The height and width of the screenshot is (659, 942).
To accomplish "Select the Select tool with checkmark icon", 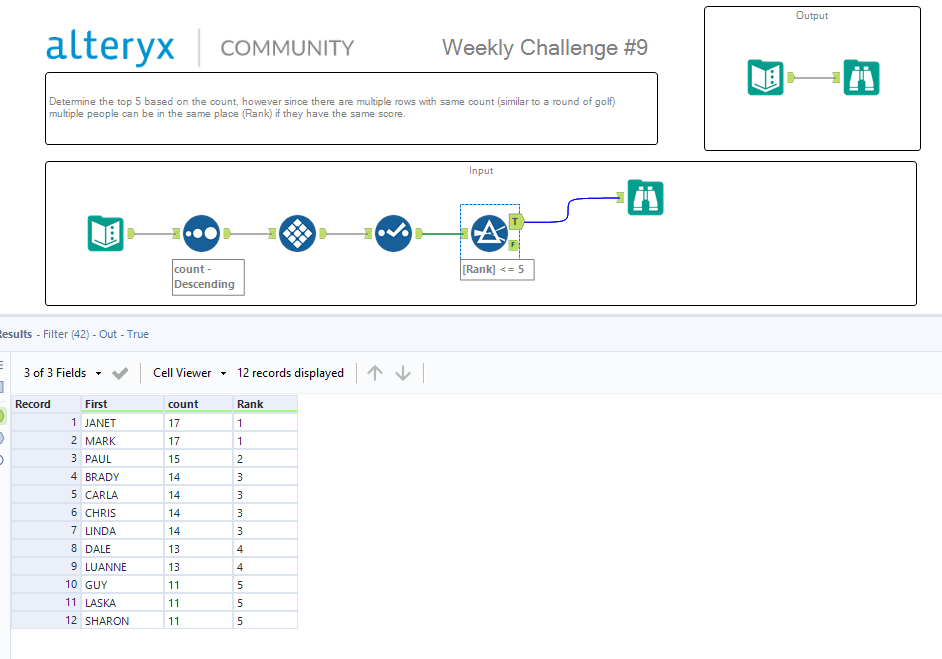I will point(394,233).
